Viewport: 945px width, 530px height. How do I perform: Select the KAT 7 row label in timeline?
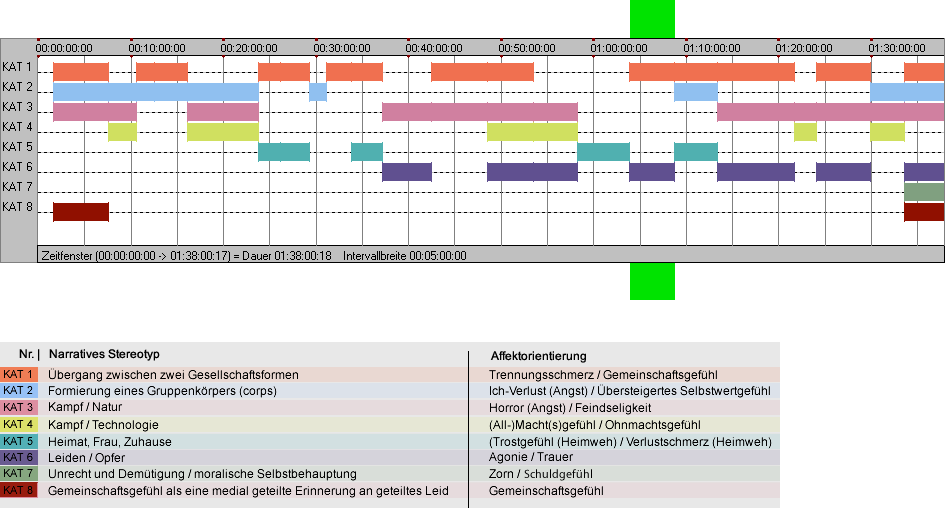[17, 187]
